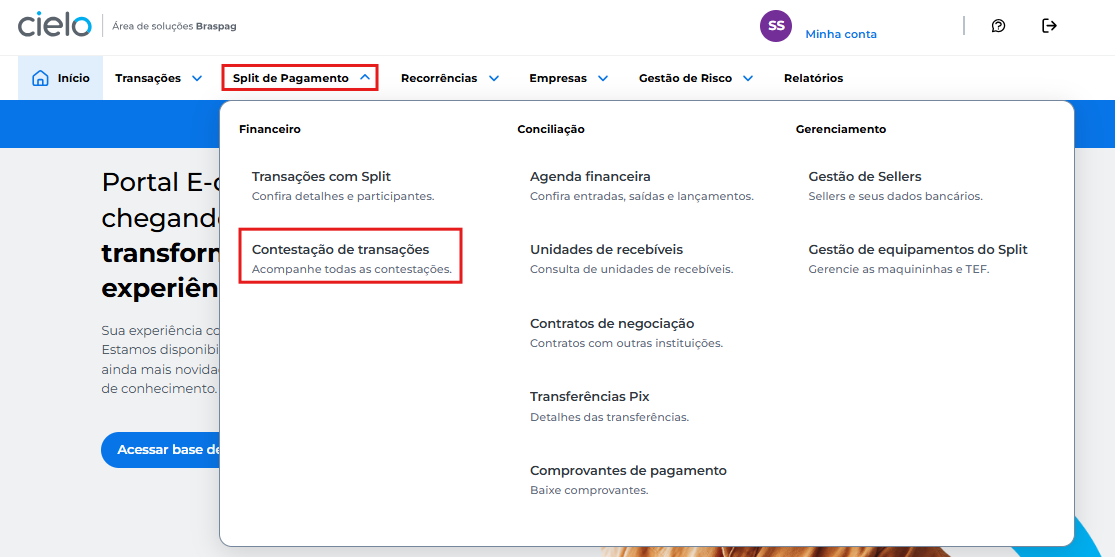Viewport: 1115px width, 557px height.
Task: Expand the Gestão de Risco chevron
Action: [748, 78]
